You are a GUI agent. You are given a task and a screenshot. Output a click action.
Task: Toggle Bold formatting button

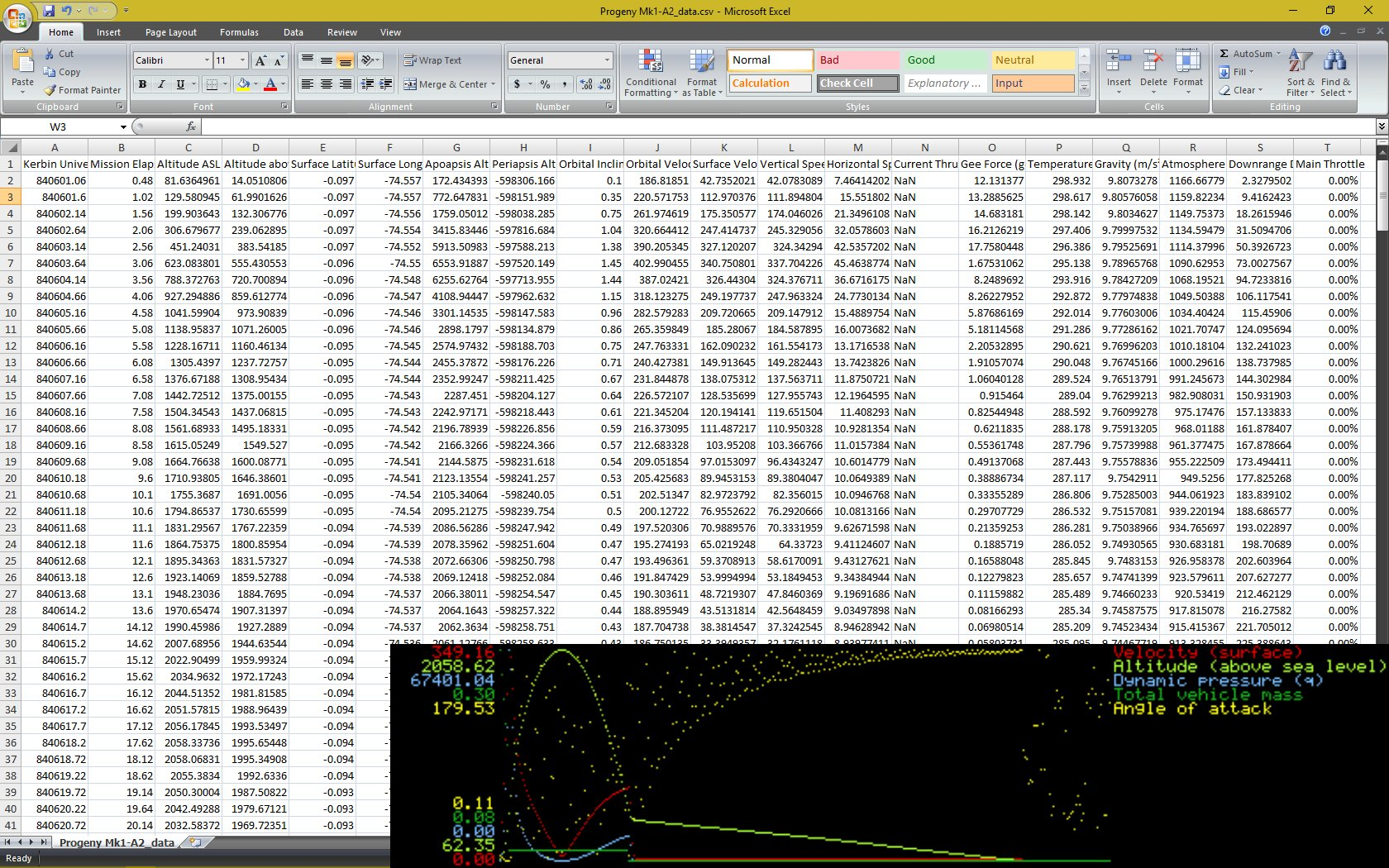pos(142,84)
